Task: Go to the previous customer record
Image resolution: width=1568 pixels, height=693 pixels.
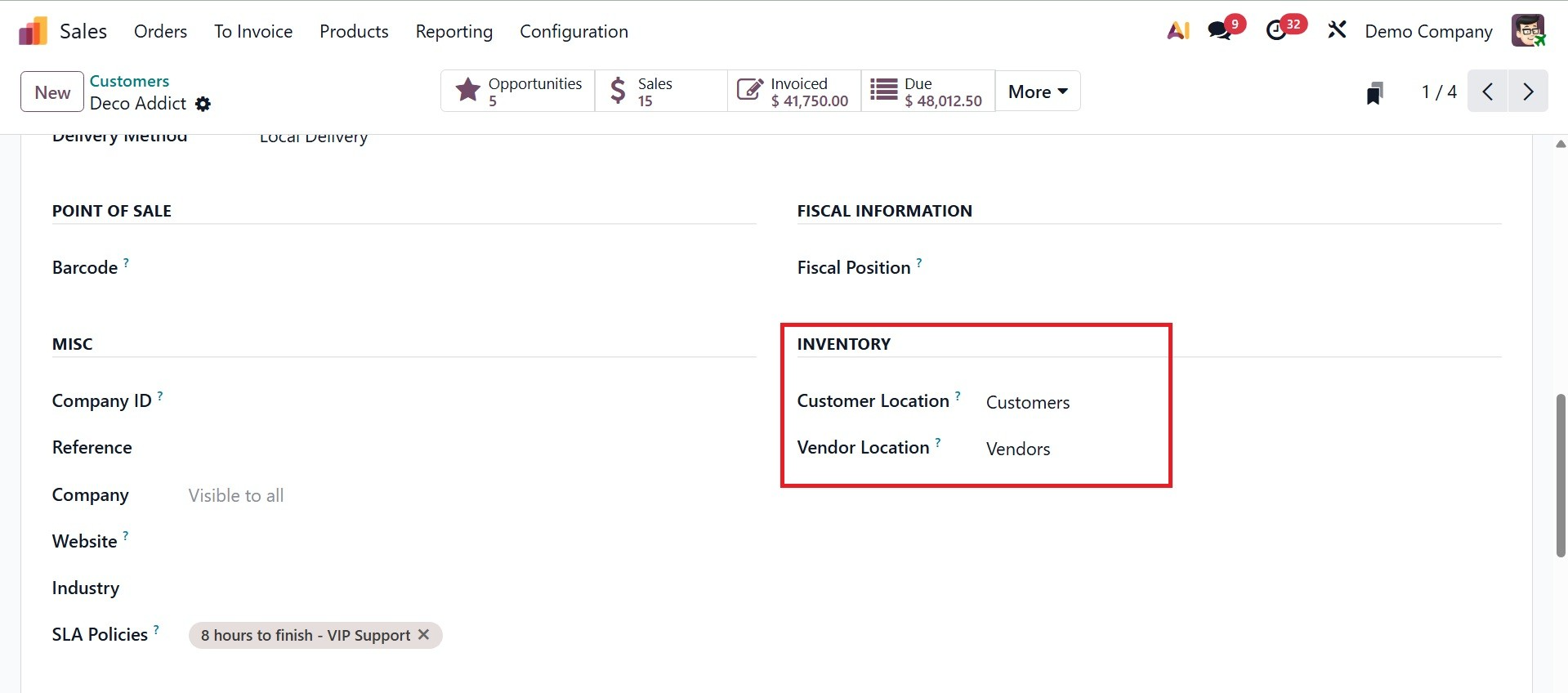Action: click(1488, 92)
